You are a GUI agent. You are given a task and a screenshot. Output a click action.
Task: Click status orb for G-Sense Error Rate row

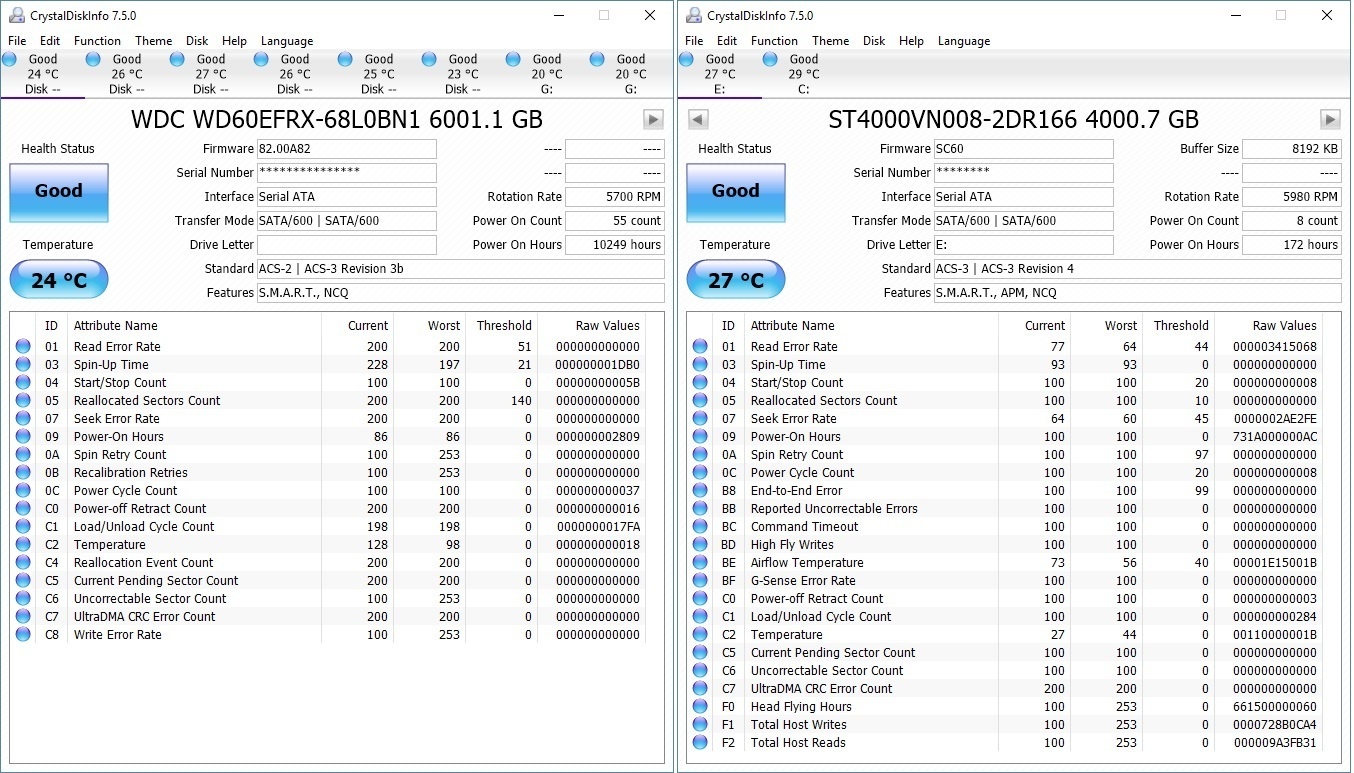[x=700, y=581]
